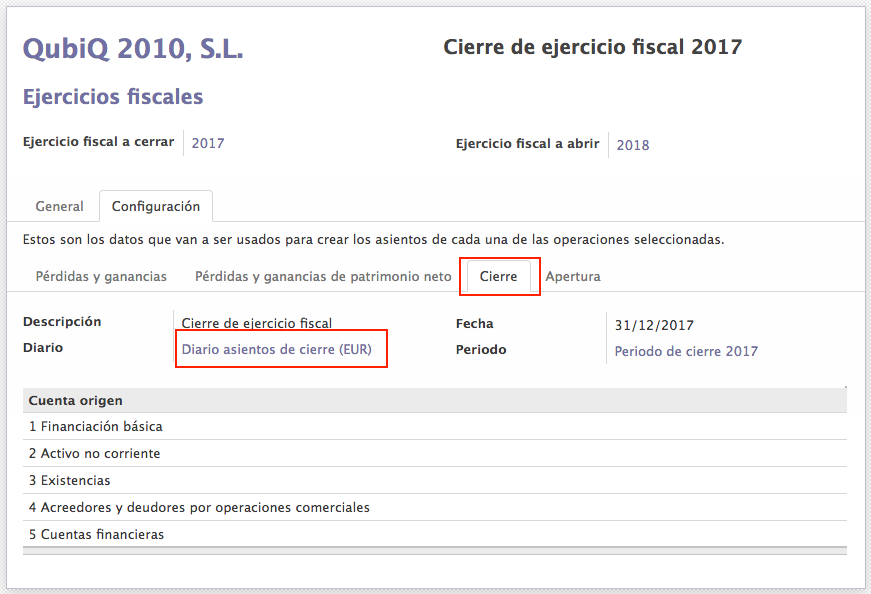Select the '2 Activo no corriente' row

tap(94, 453)
